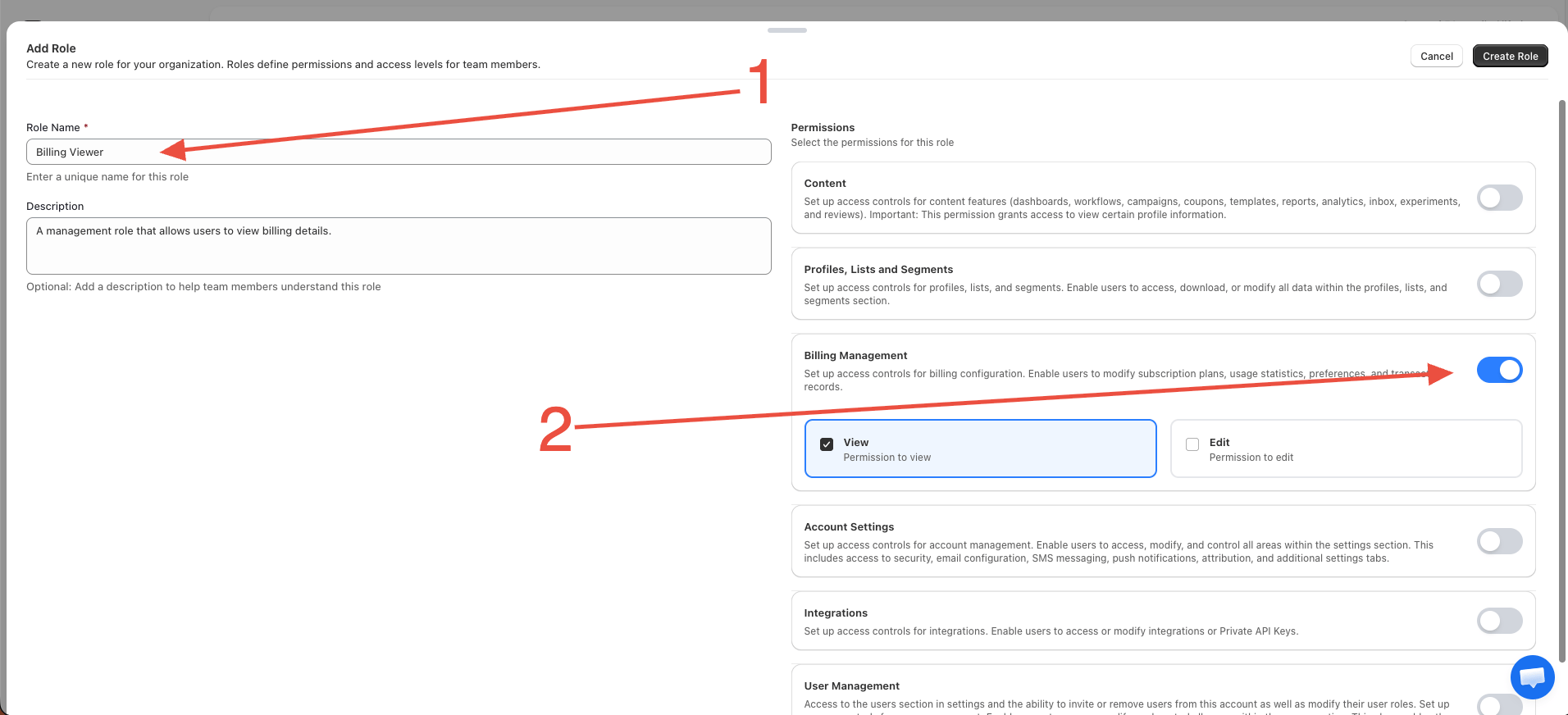Click "Enter a unique name for this role" hint
This screenshot has height=715, width=1568.
[107, 176]
